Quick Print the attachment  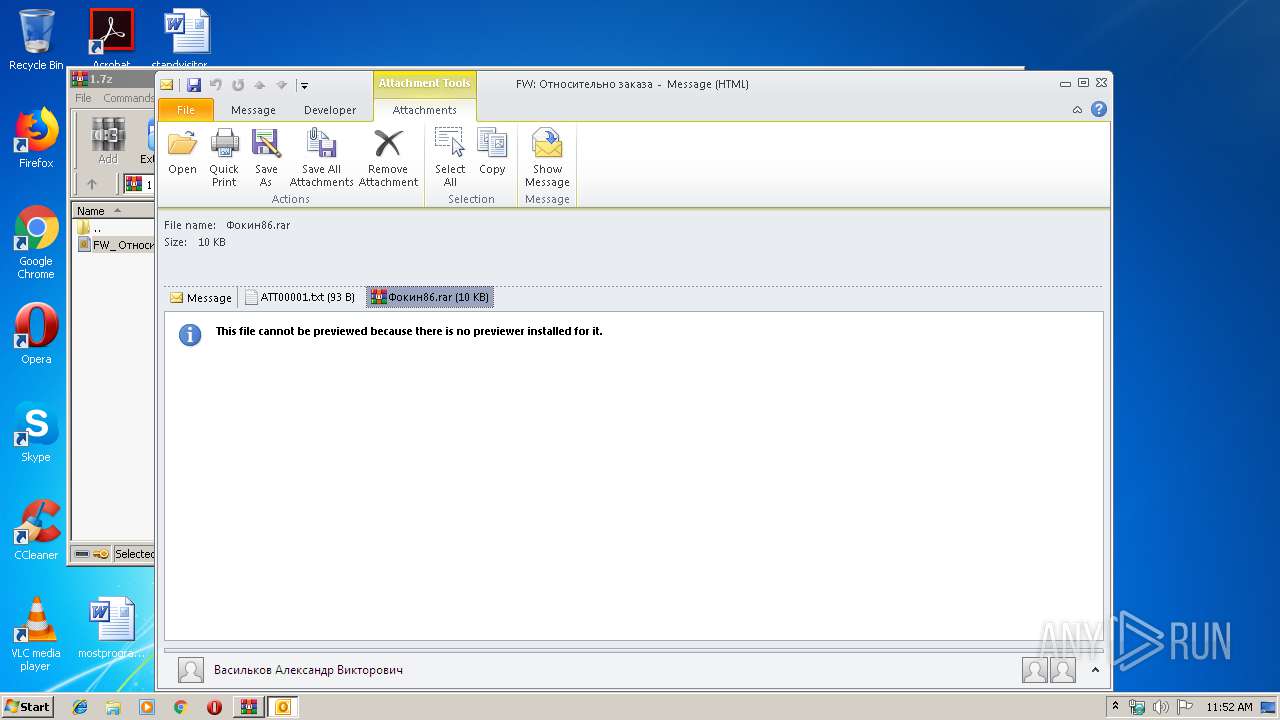(x=224, y=156)
